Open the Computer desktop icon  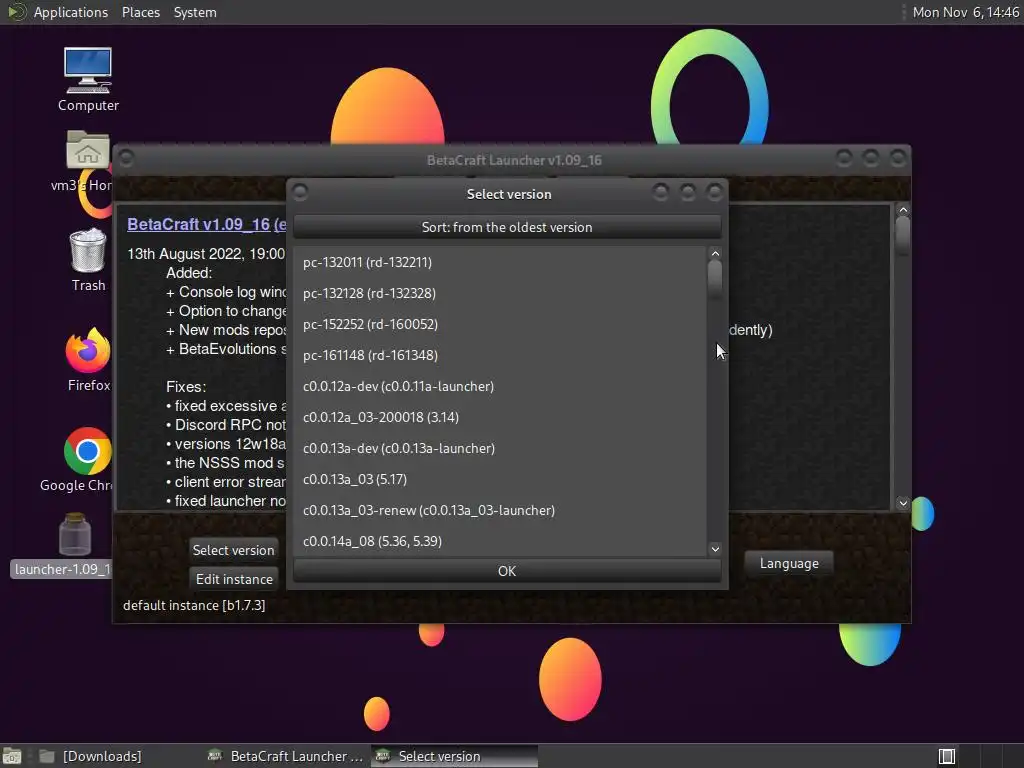(88, 78)
